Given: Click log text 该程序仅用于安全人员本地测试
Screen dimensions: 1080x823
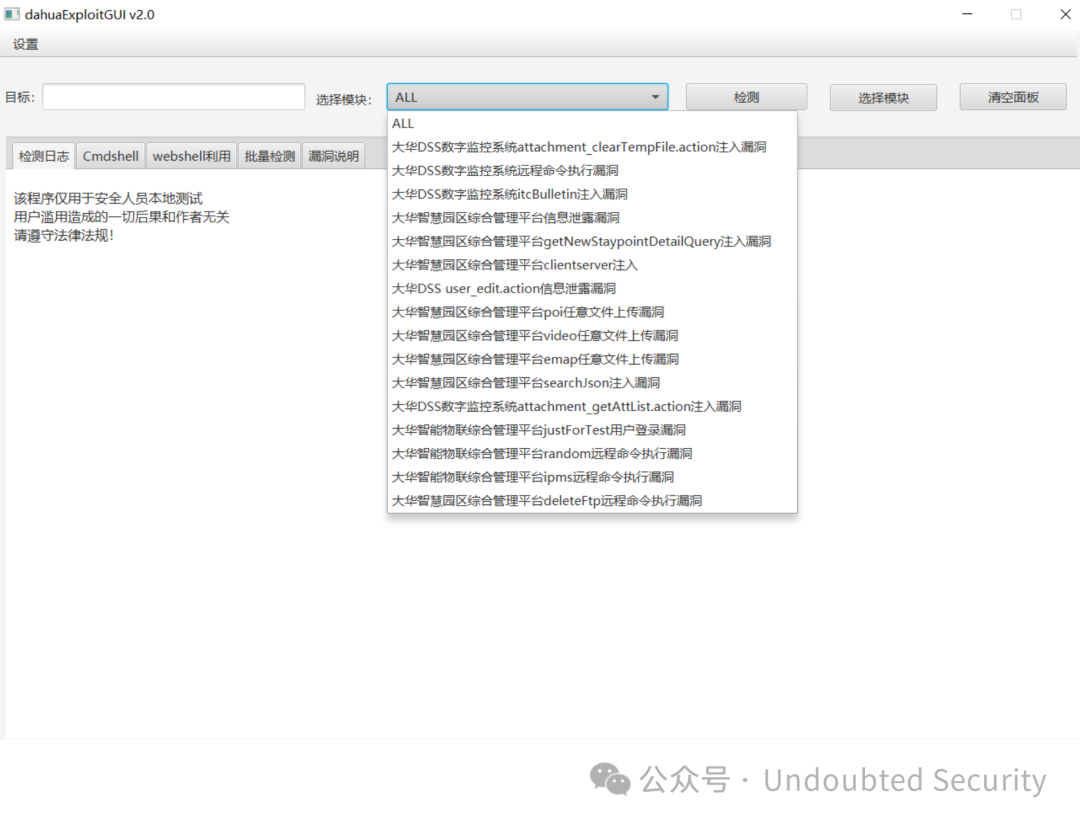Looking at the screenshot, I should 108,198.
